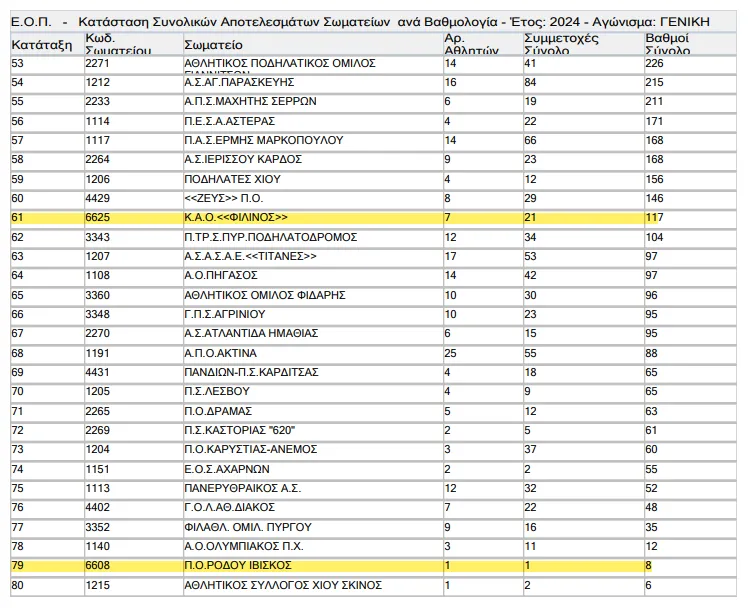Click the Βαθμοί Σύνολο column header

tap(668, 44)
